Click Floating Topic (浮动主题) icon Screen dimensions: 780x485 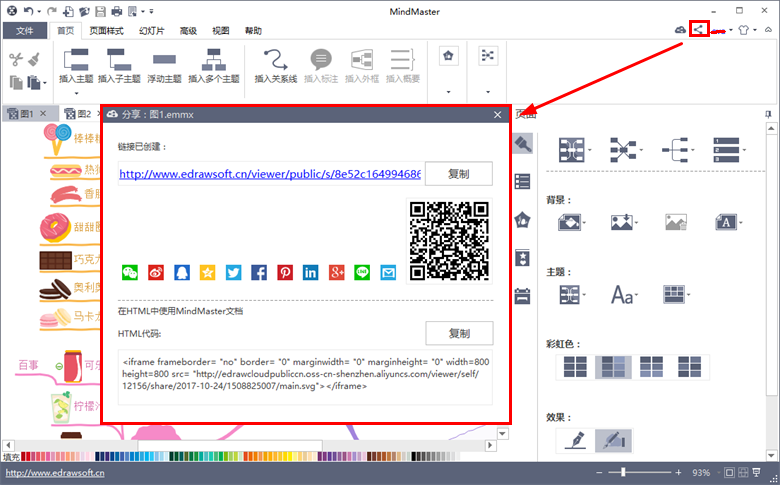point(164,60)
